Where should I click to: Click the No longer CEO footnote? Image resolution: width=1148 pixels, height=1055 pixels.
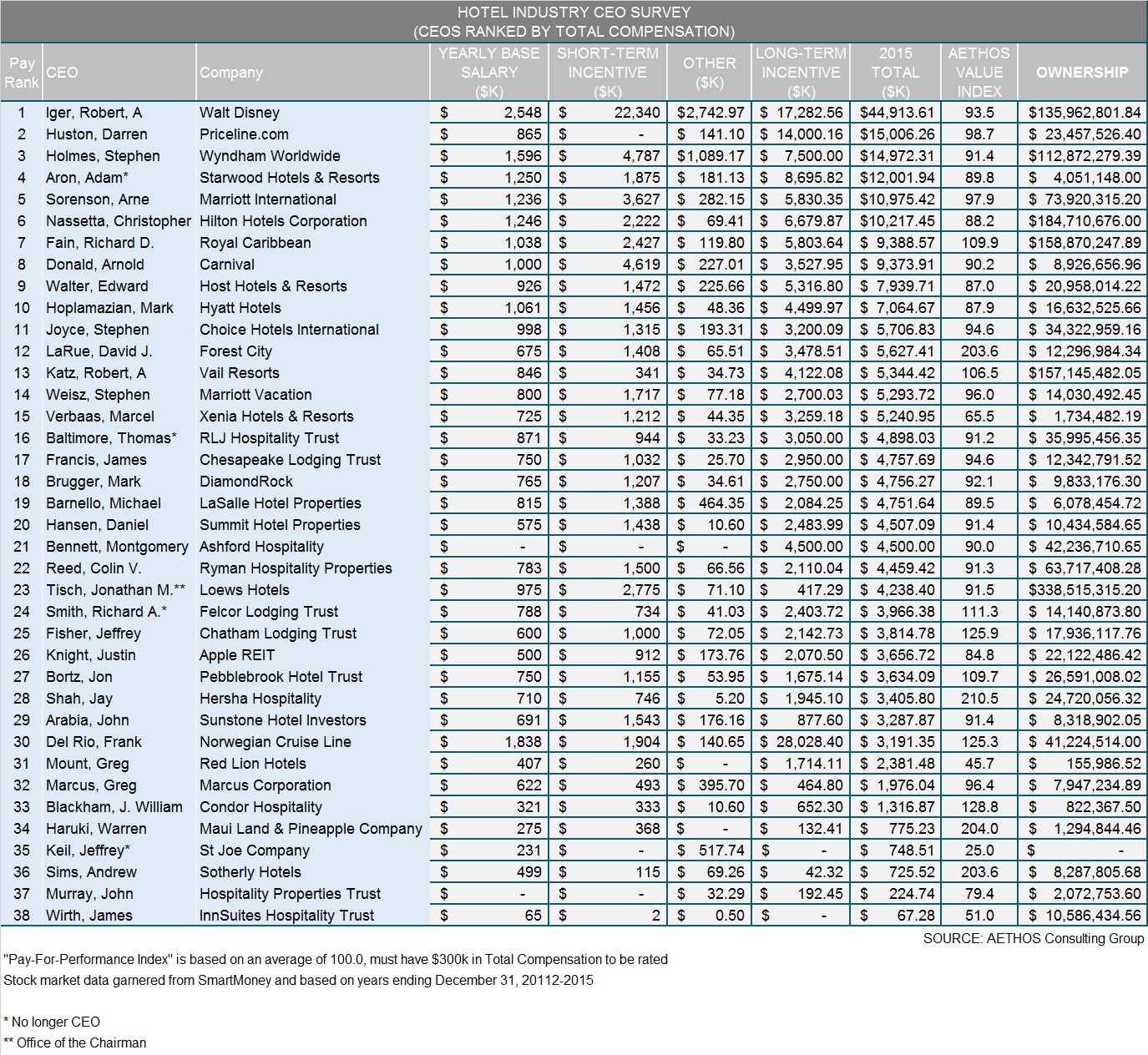52,1021
